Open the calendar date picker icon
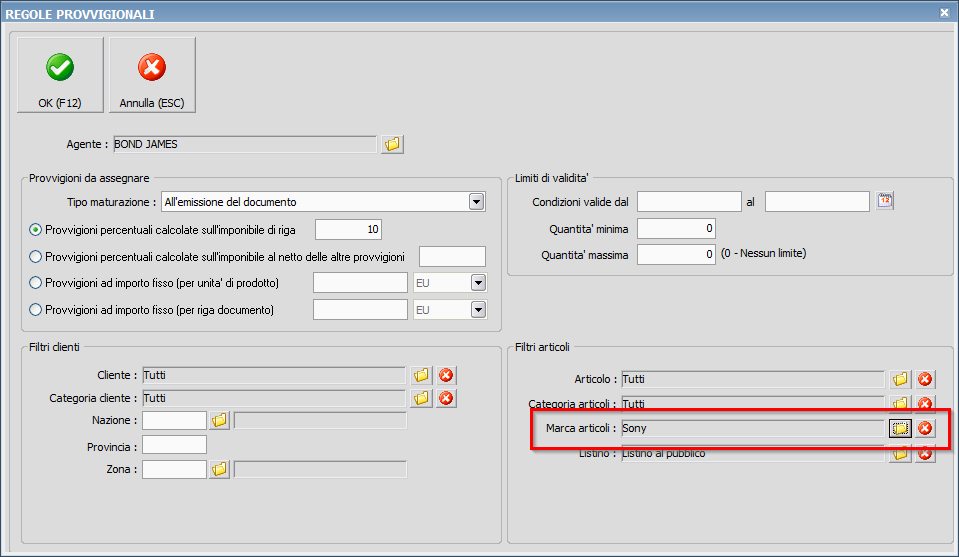The width and height of the screenshot is (959, 557). (884, 201)
